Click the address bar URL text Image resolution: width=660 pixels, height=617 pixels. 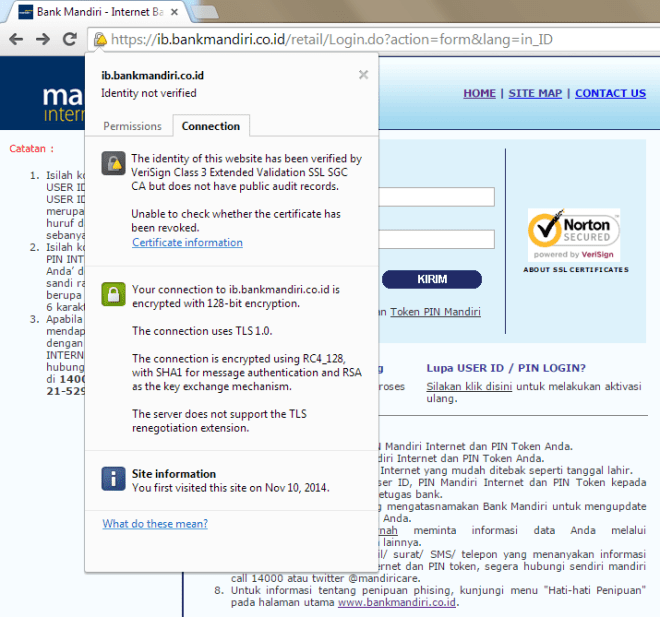click(x=332, y=39)
